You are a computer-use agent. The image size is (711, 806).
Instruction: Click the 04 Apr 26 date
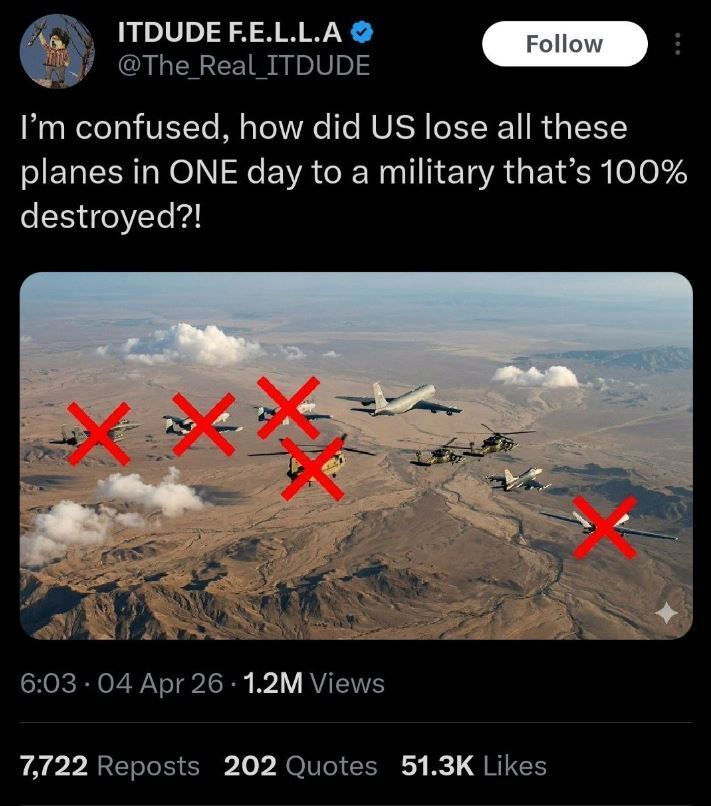click(160, 684)
